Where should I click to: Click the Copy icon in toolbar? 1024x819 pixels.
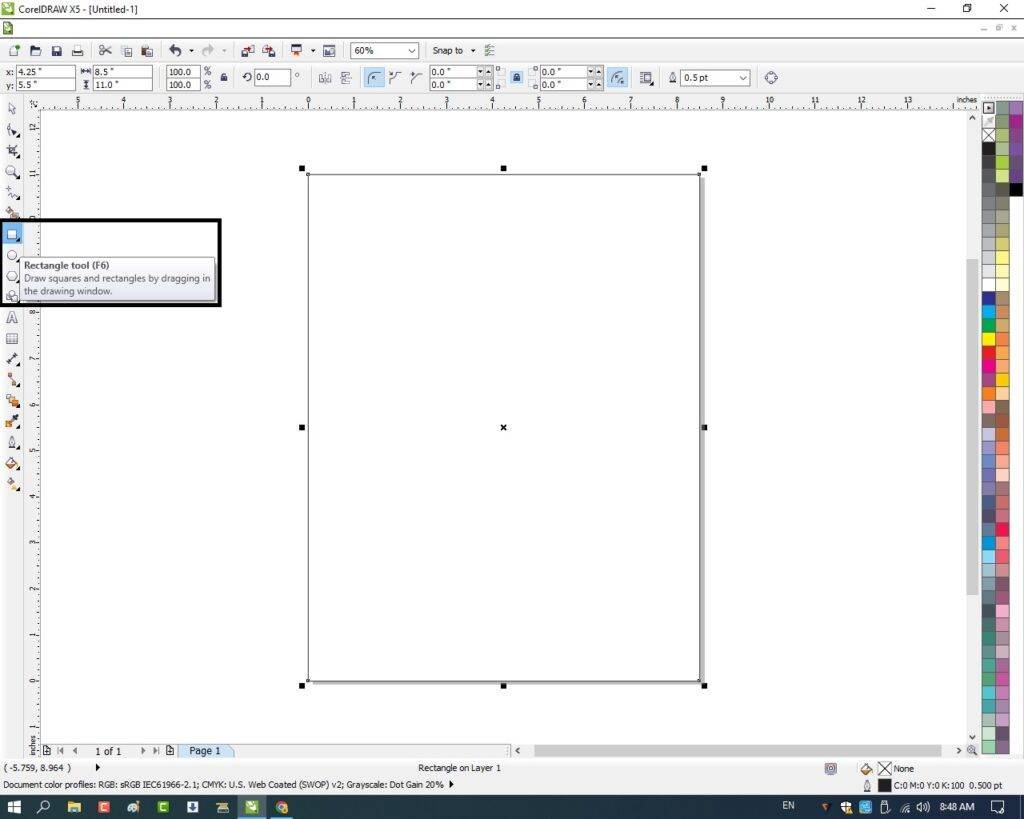coord(127,50)
